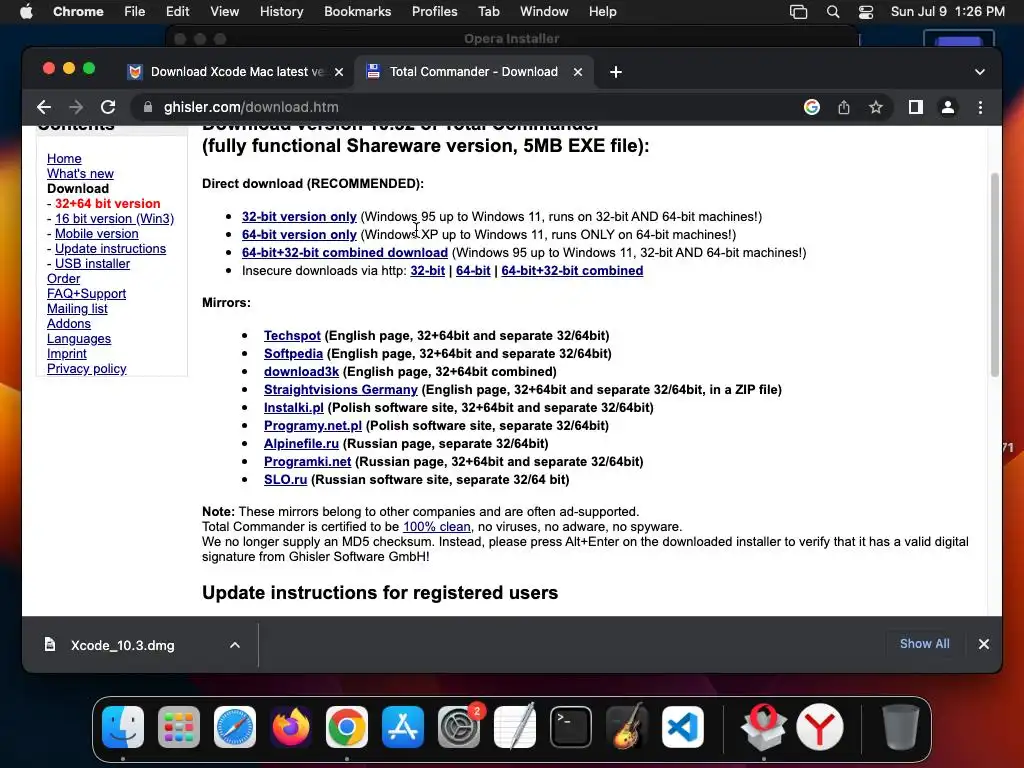
Task: Click the address bar URL
Action: point(251,107)
